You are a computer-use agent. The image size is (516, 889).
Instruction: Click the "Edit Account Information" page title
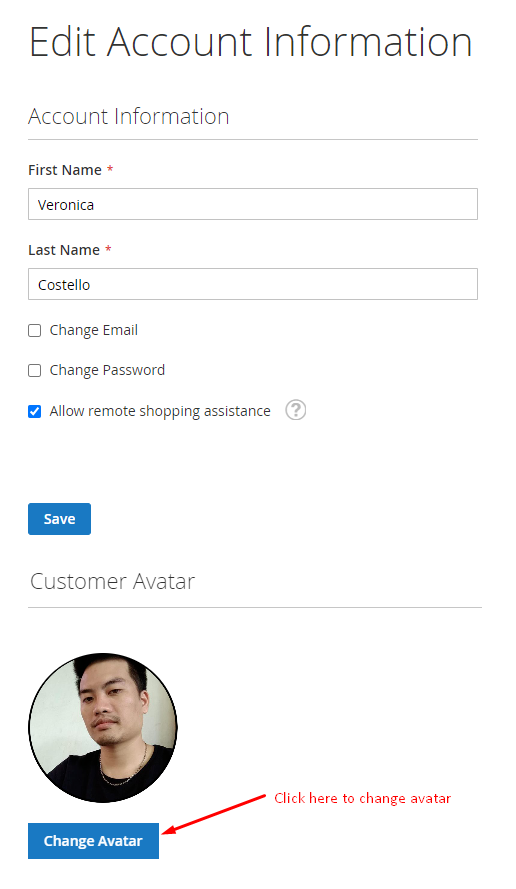coord(251,42)
